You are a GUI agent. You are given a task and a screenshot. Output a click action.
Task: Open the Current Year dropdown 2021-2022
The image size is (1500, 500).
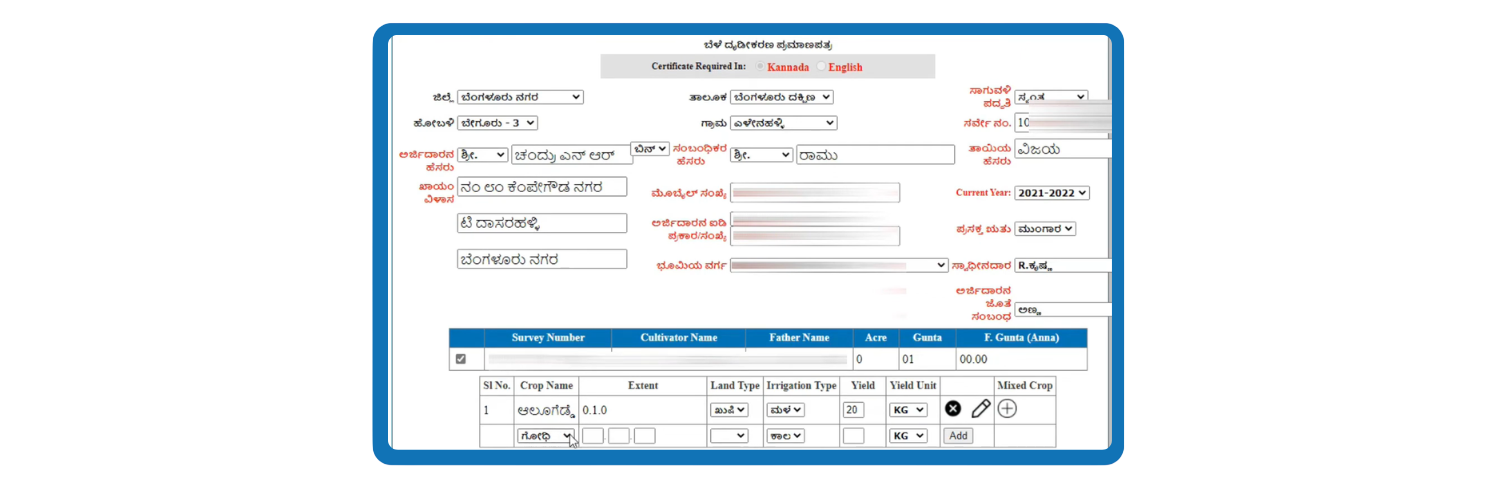coord(1052,193)
